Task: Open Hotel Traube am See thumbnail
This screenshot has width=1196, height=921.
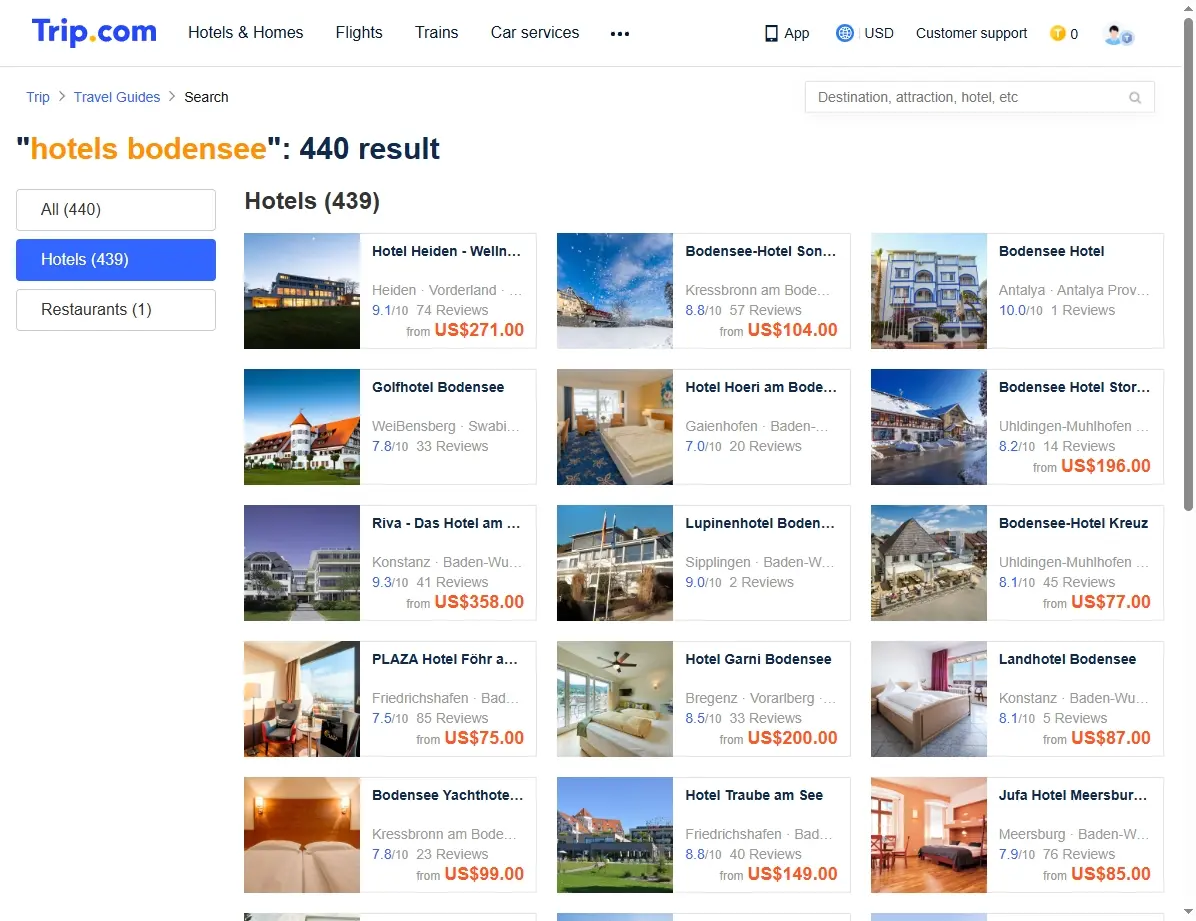Action: click(x=615, y=835)
